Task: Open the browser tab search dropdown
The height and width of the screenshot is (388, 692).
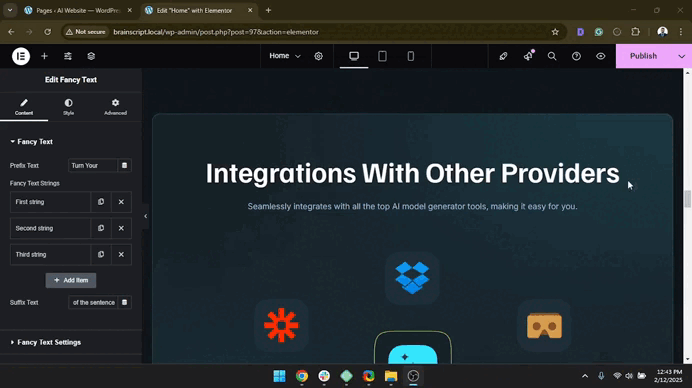Action: pos(10,10)
